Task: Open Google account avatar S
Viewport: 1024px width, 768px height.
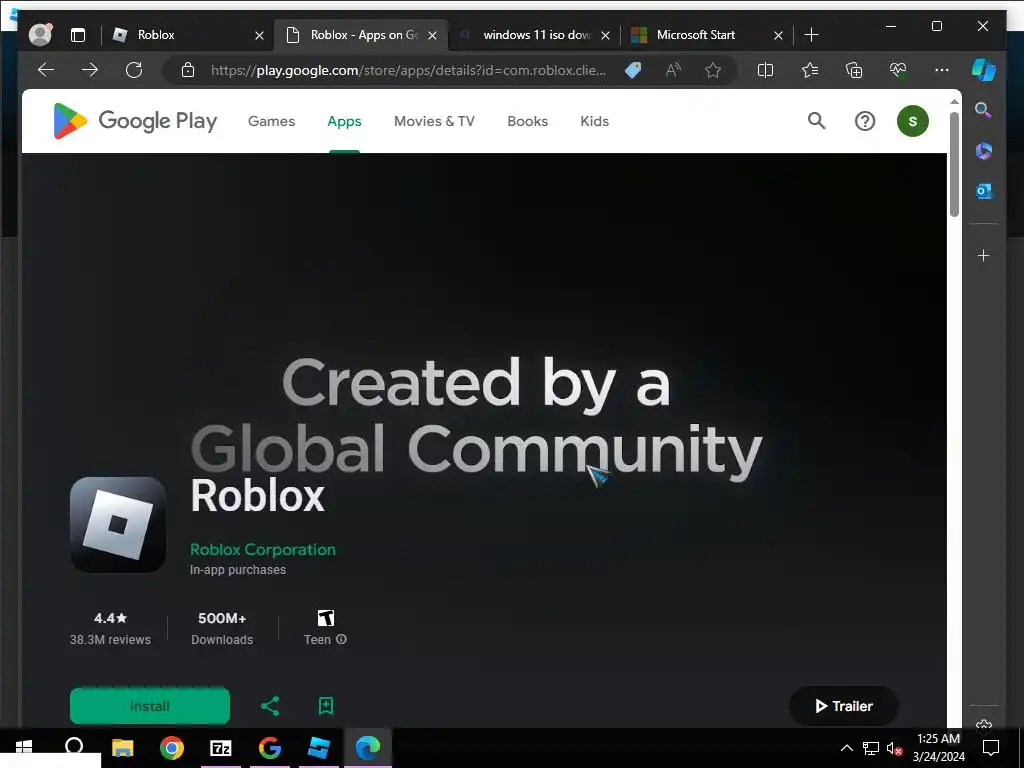Action: point(912,121)
